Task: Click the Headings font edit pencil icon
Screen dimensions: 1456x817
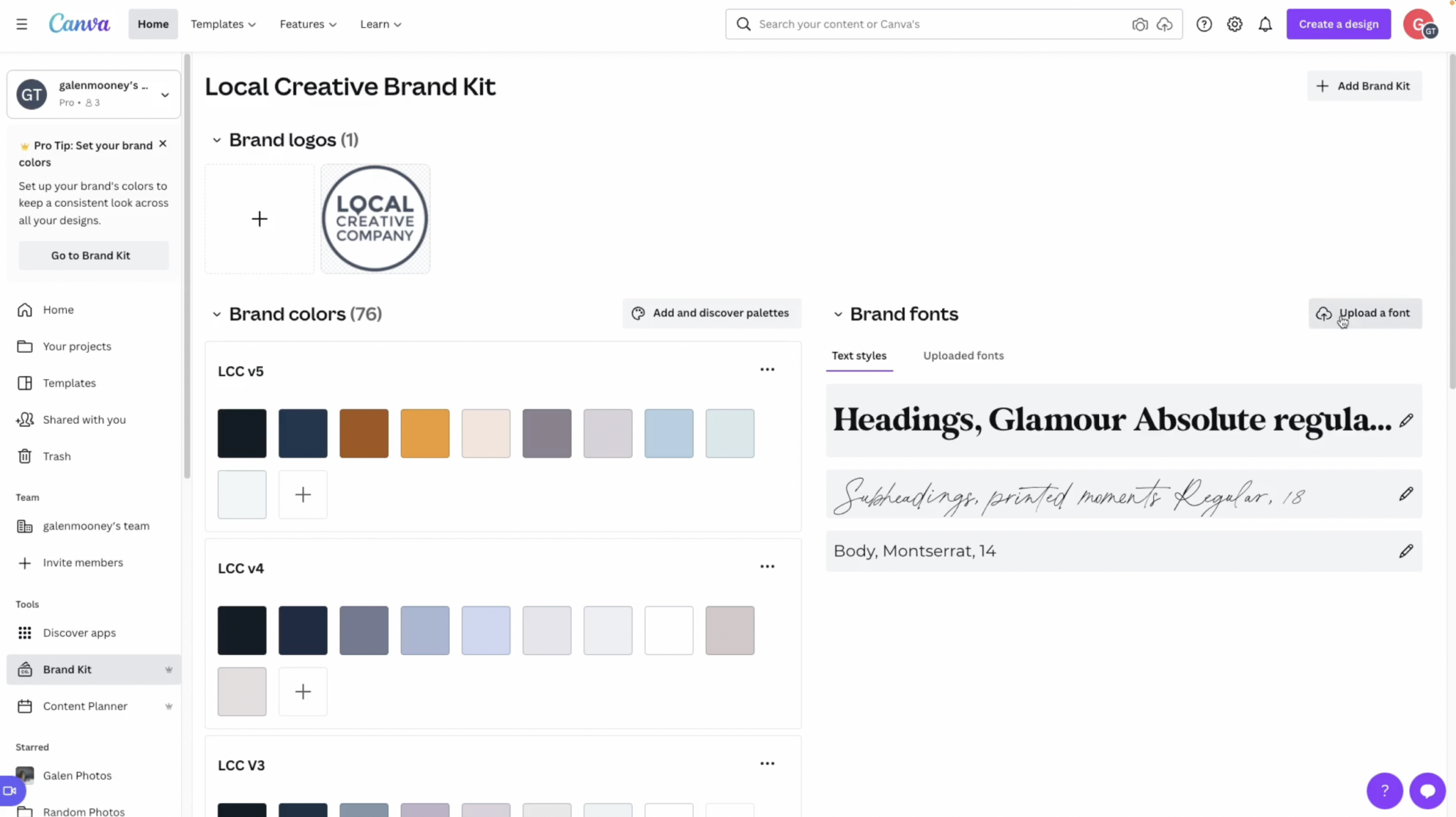Action: [x=1406, y=419]
